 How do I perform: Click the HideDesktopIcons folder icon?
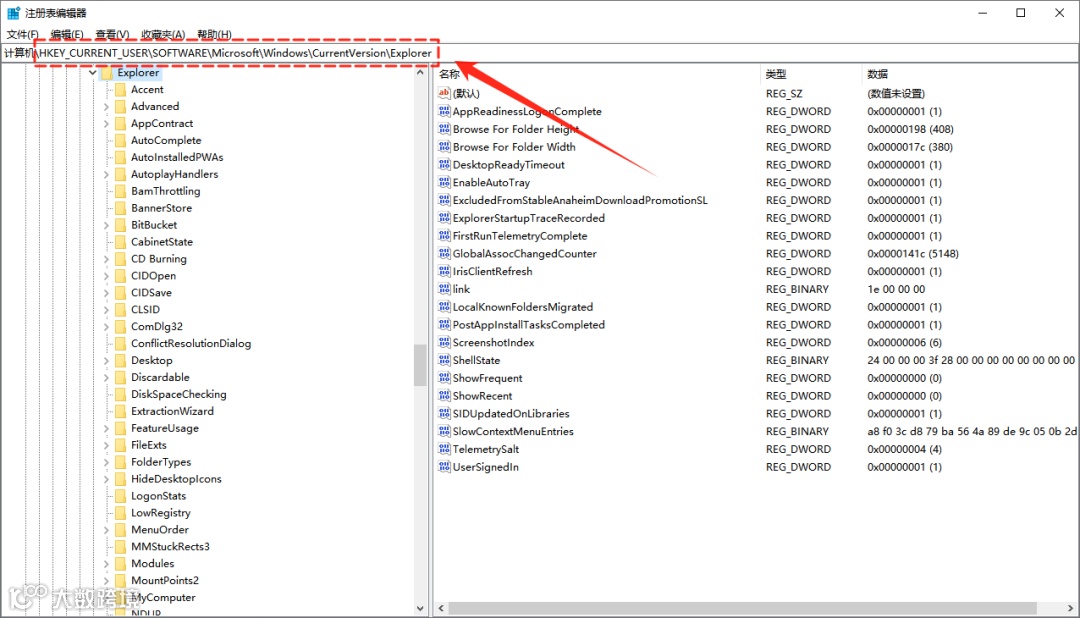(x=121, y=479)
